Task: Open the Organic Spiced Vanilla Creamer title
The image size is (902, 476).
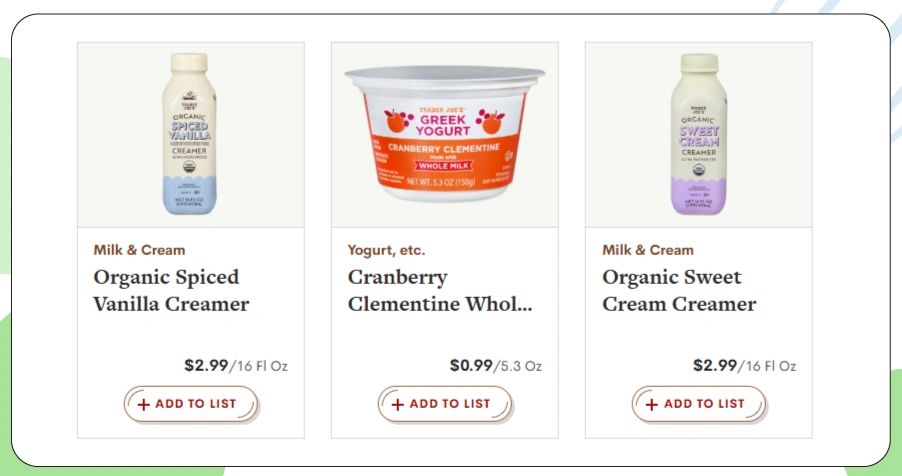Action: pyautogui.click(x=171, y=290)
